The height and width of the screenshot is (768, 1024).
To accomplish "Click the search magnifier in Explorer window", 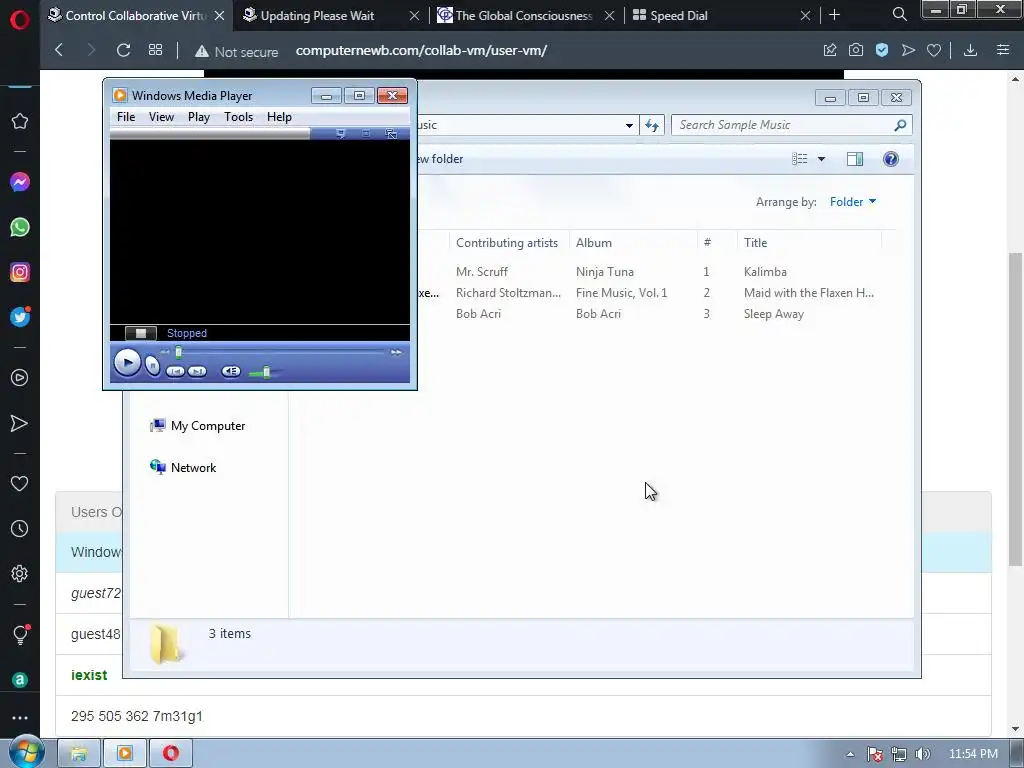I will [901, 125].
